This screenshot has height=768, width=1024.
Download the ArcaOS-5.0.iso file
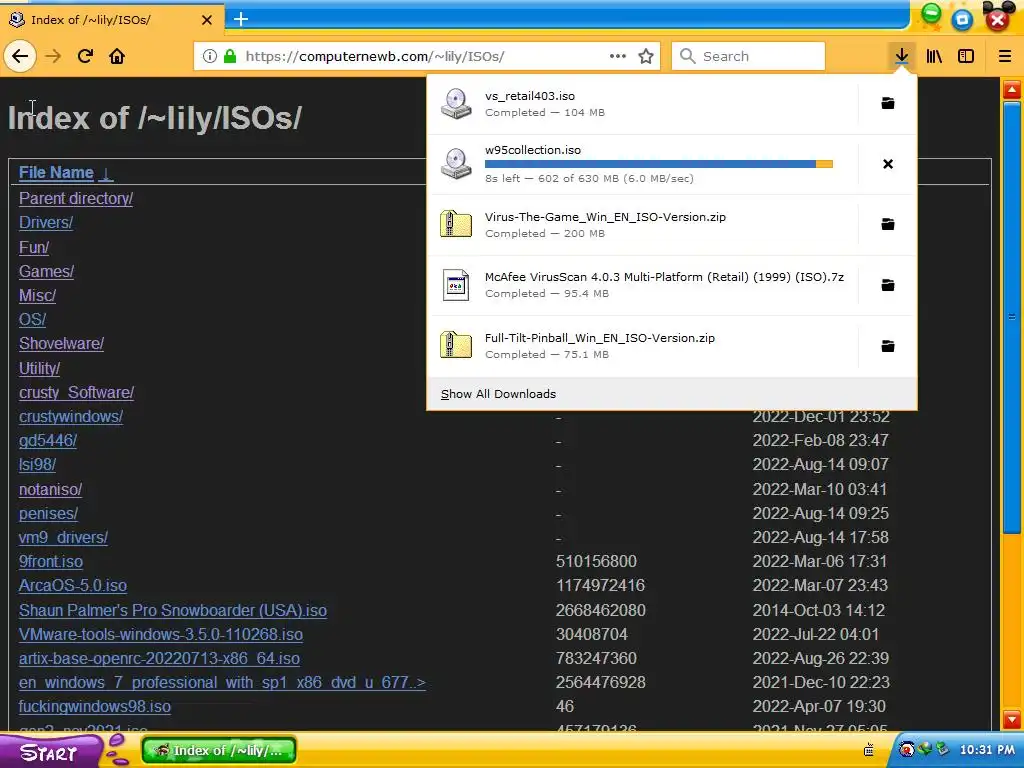tap(72, 586)
